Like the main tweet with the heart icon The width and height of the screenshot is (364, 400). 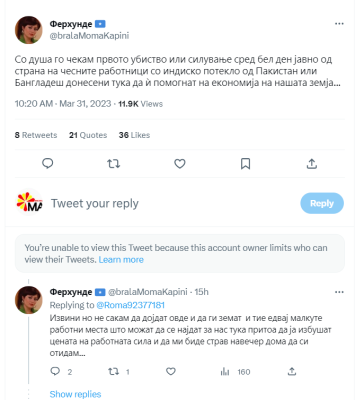[180, 163]
